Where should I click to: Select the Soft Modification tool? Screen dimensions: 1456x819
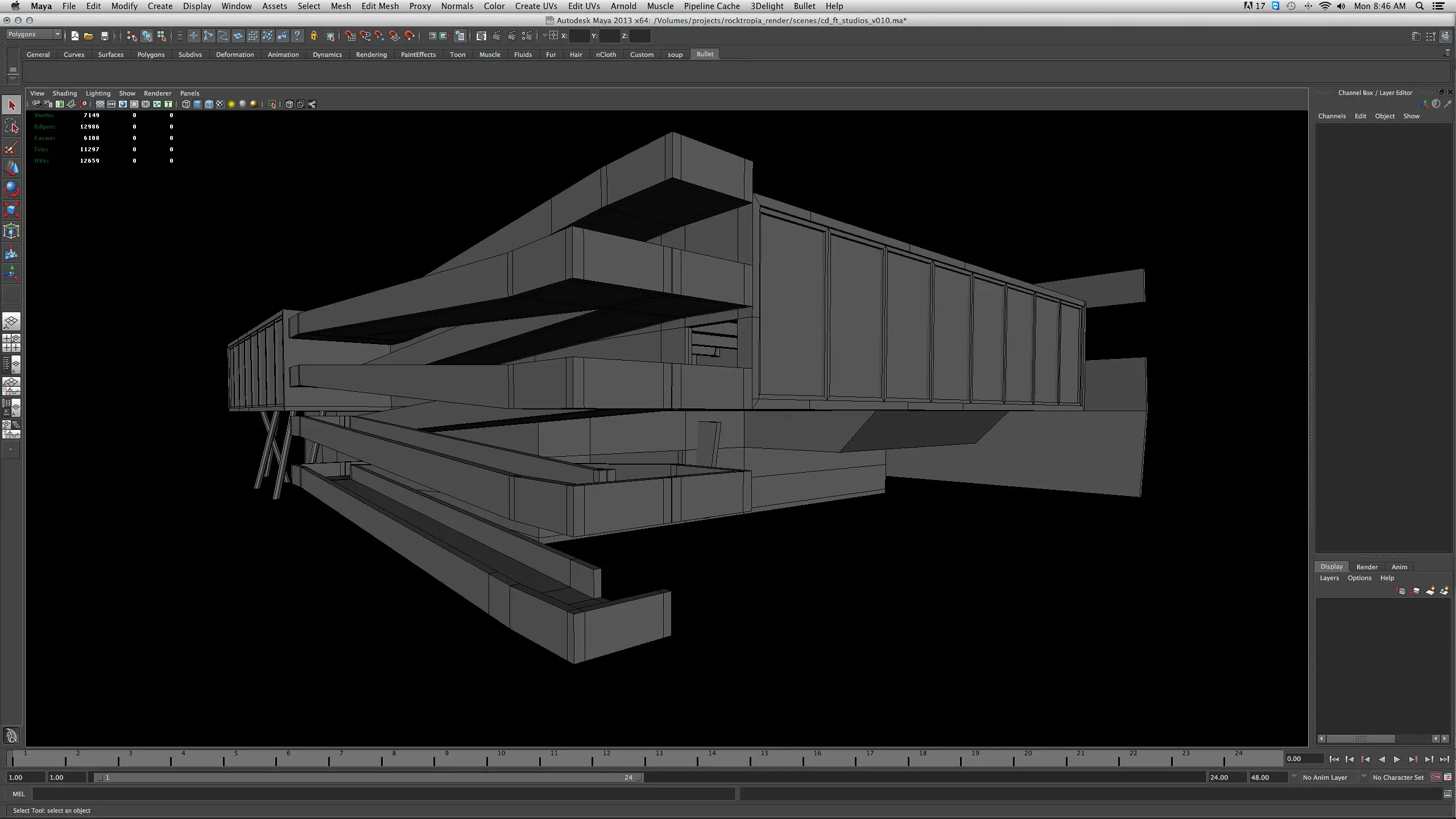click(x=11, y=253)
